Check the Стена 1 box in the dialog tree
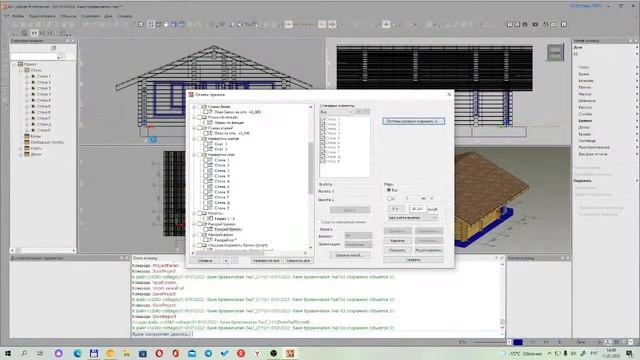This screenshot has width=640, height=360. pos(206,160)
